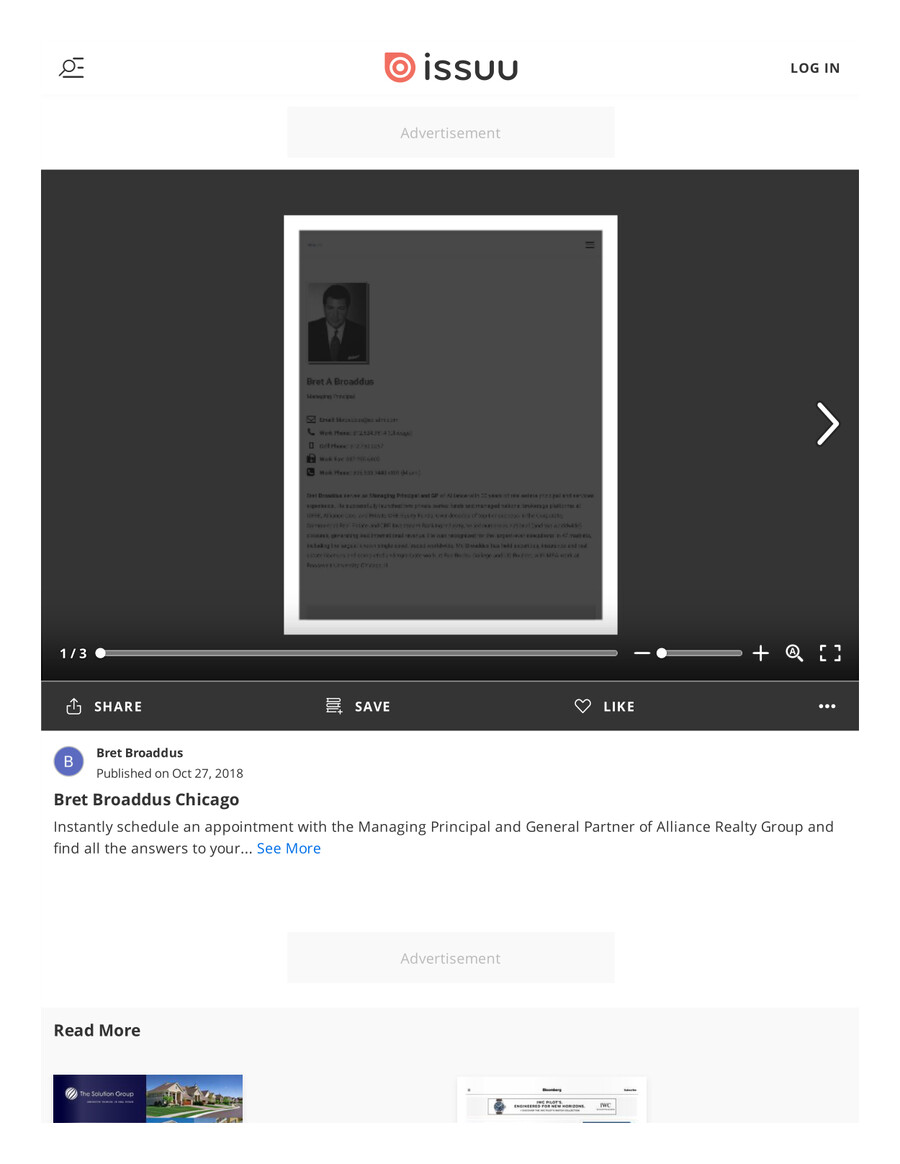Expand description with See More
This screenshot has height=1164, width=900.
(288, 848)
